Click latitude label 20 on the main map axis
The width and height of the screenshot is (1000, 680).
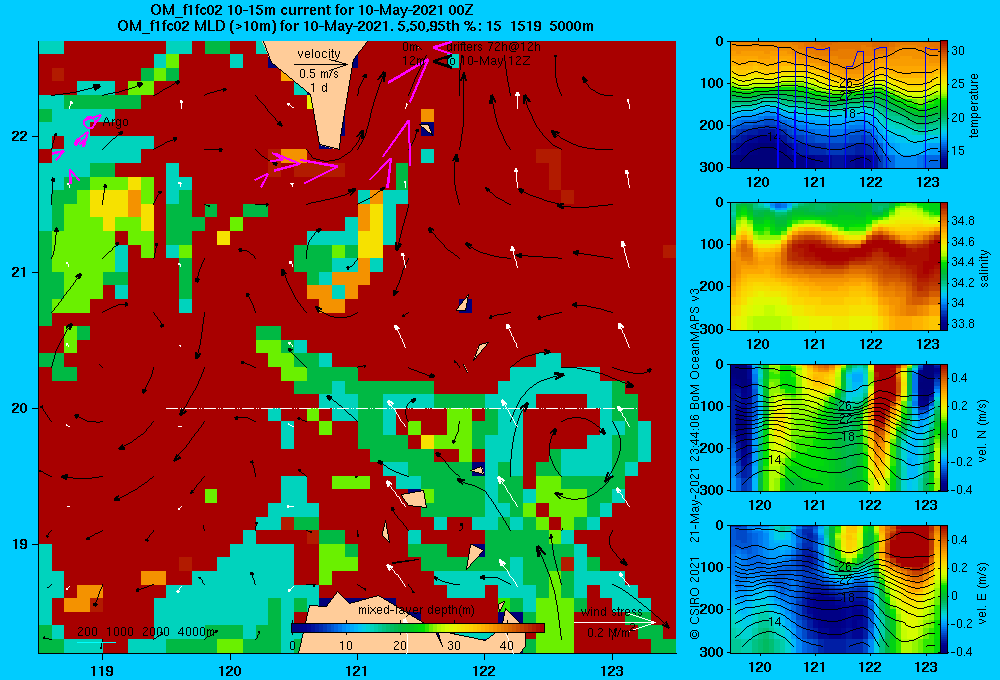pos(20,408)
